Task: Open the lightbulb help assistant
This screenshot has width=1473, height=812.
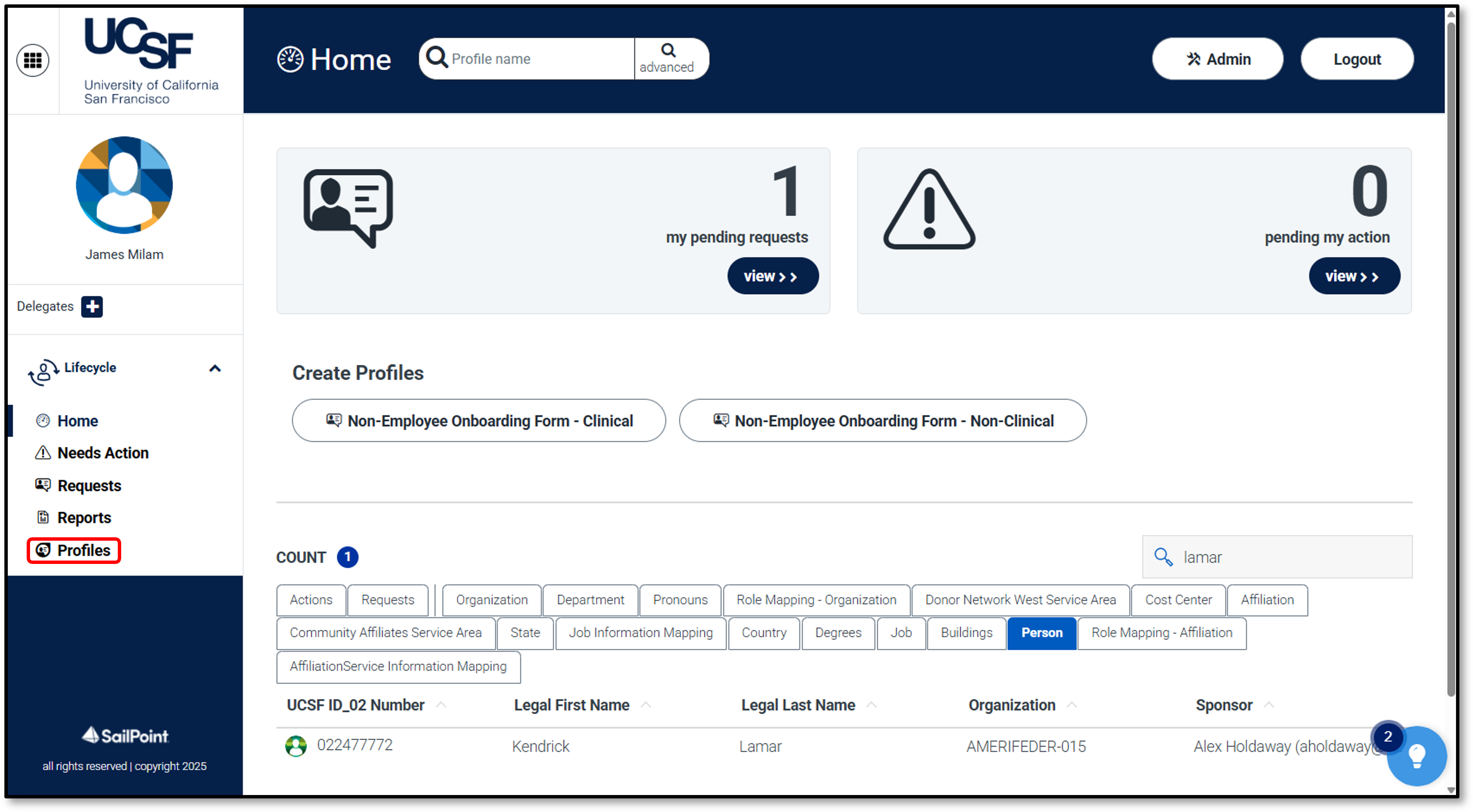Action: pos(1417,755)
